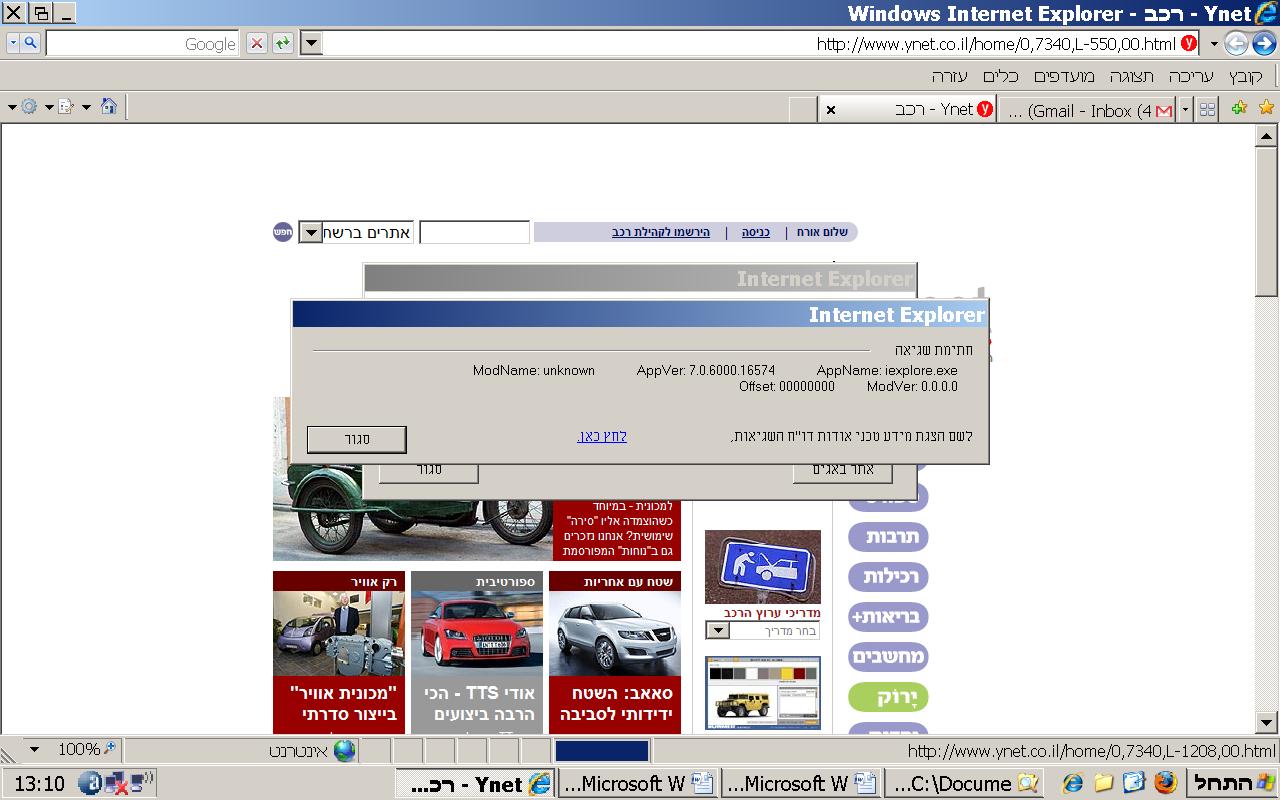The image size is (1280, 800).
Task: Open the מועדפים (Favorites) menu
Action: coord(1064,76)
